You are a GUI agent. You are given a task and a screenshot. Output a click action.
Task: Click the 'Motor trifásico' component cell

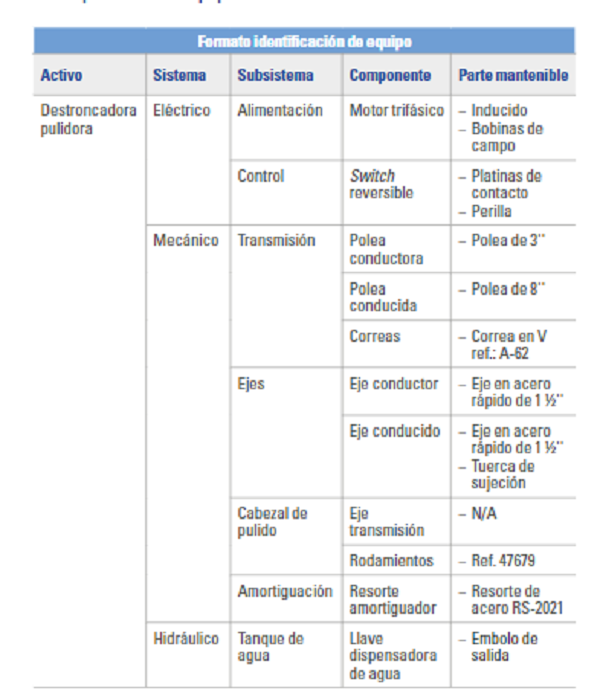coord(397,111)
